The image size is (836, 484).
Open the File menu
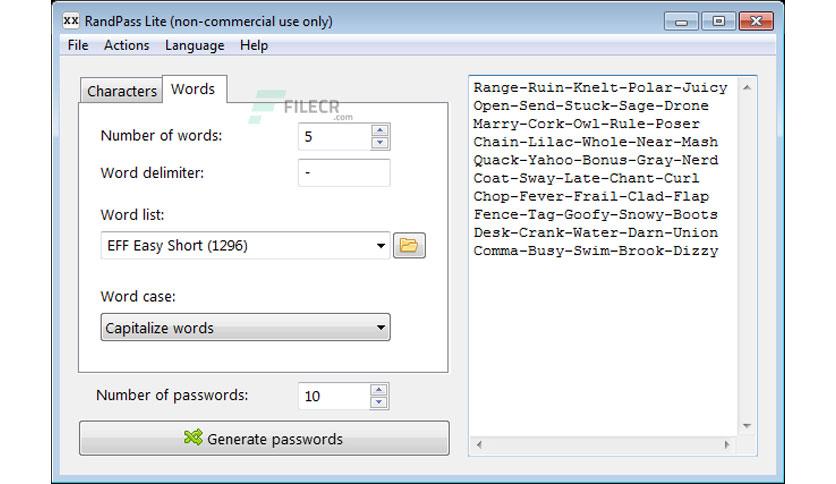[78, 45]
